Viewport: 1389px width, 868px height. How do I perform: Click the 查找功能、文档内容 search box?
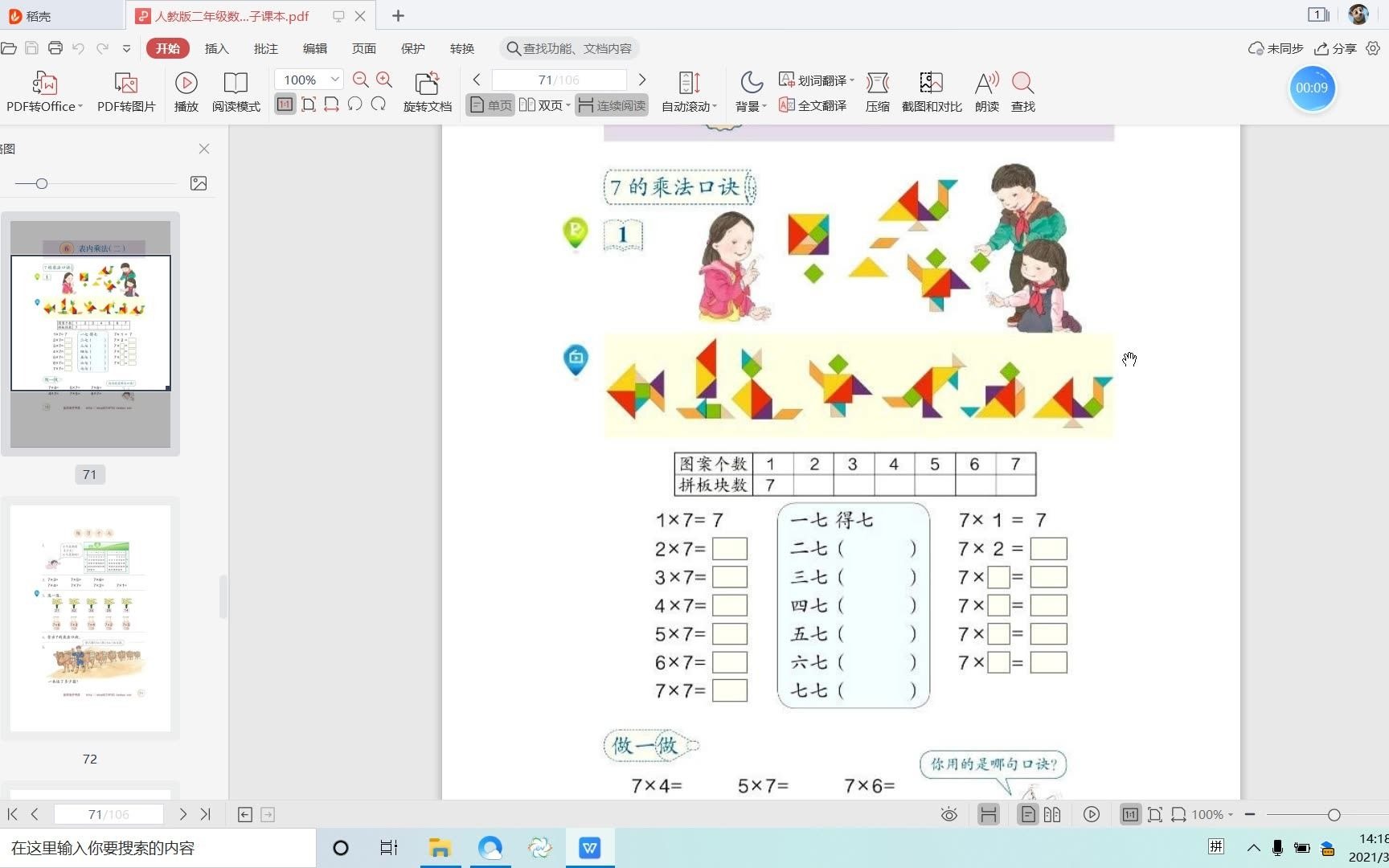(x=569, y=48)
